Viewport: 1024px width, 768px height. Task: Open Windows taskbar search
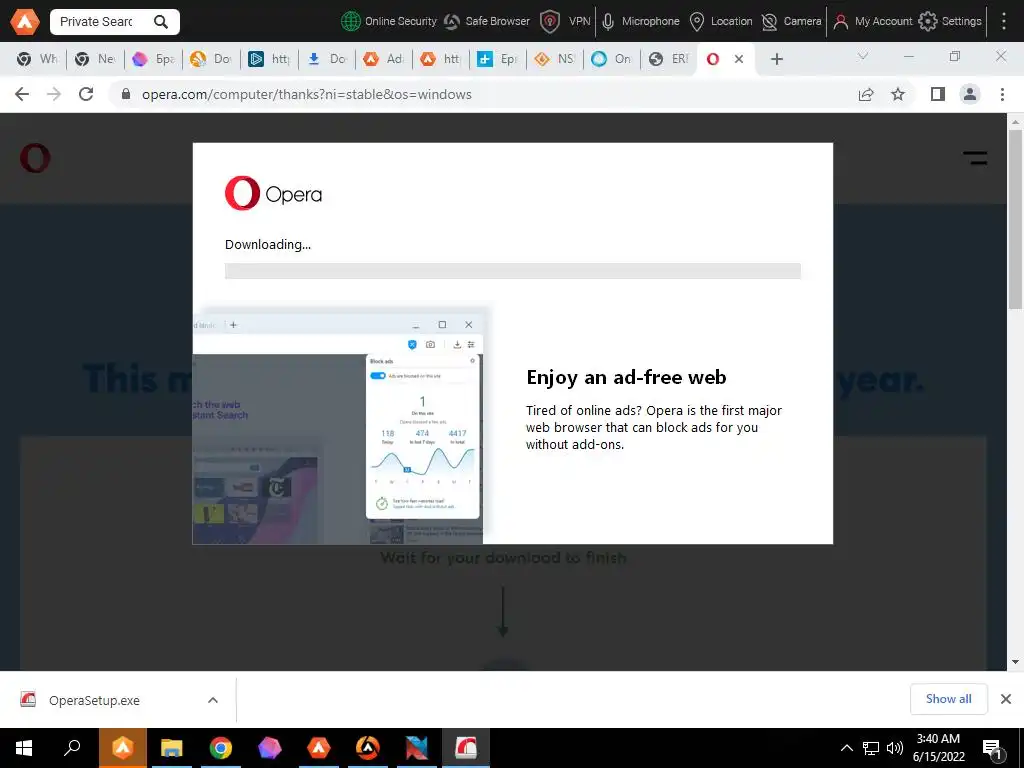[72, 748]
